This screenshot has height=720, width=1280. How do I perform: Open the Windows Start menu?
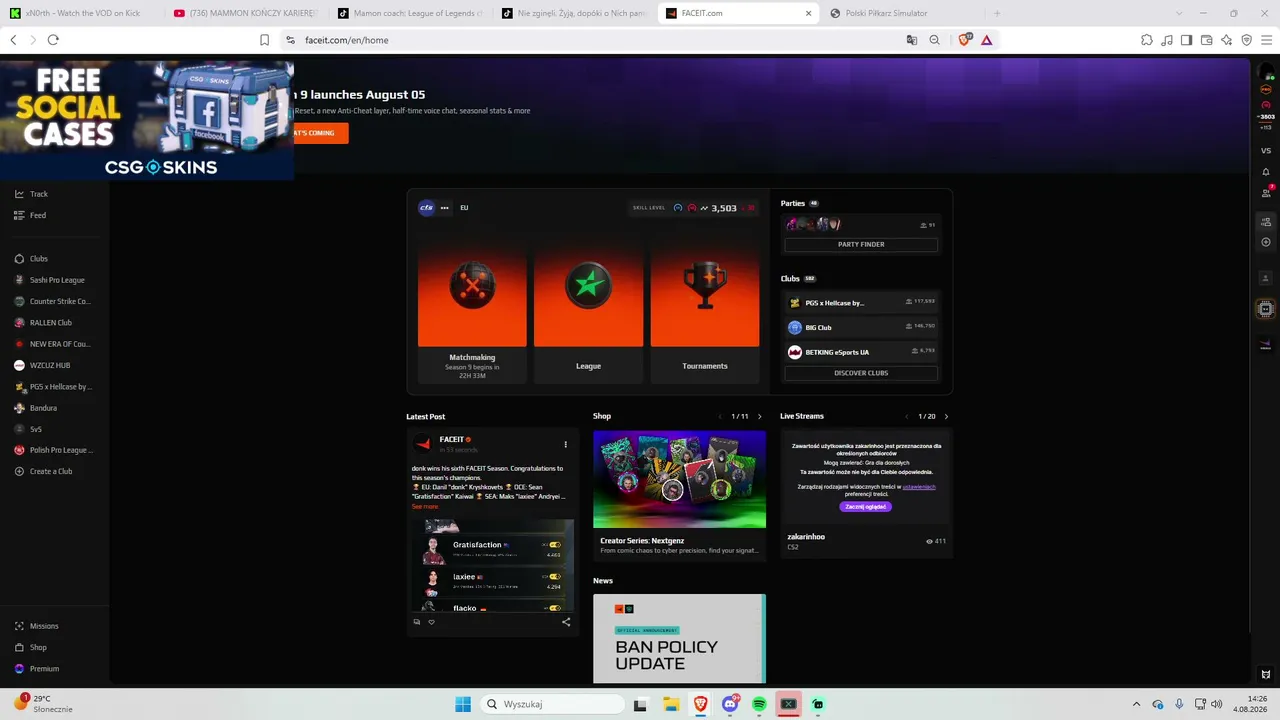(x=463, y=704)
